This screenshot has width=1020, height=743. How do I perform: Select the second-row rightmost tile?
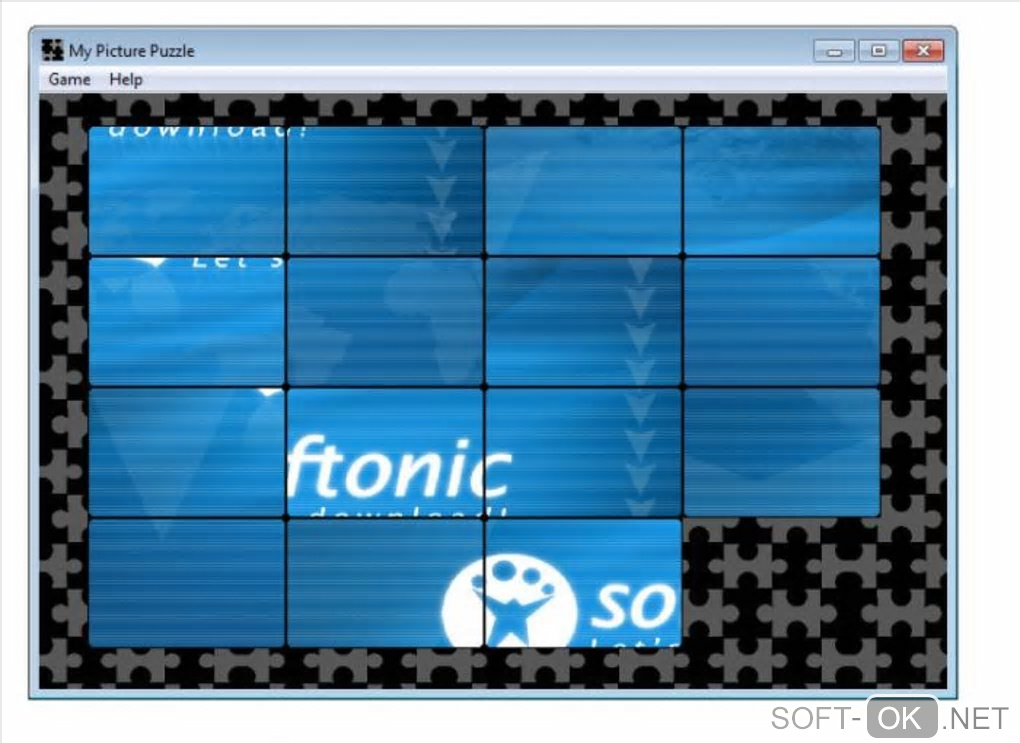[x=782, y=321]
